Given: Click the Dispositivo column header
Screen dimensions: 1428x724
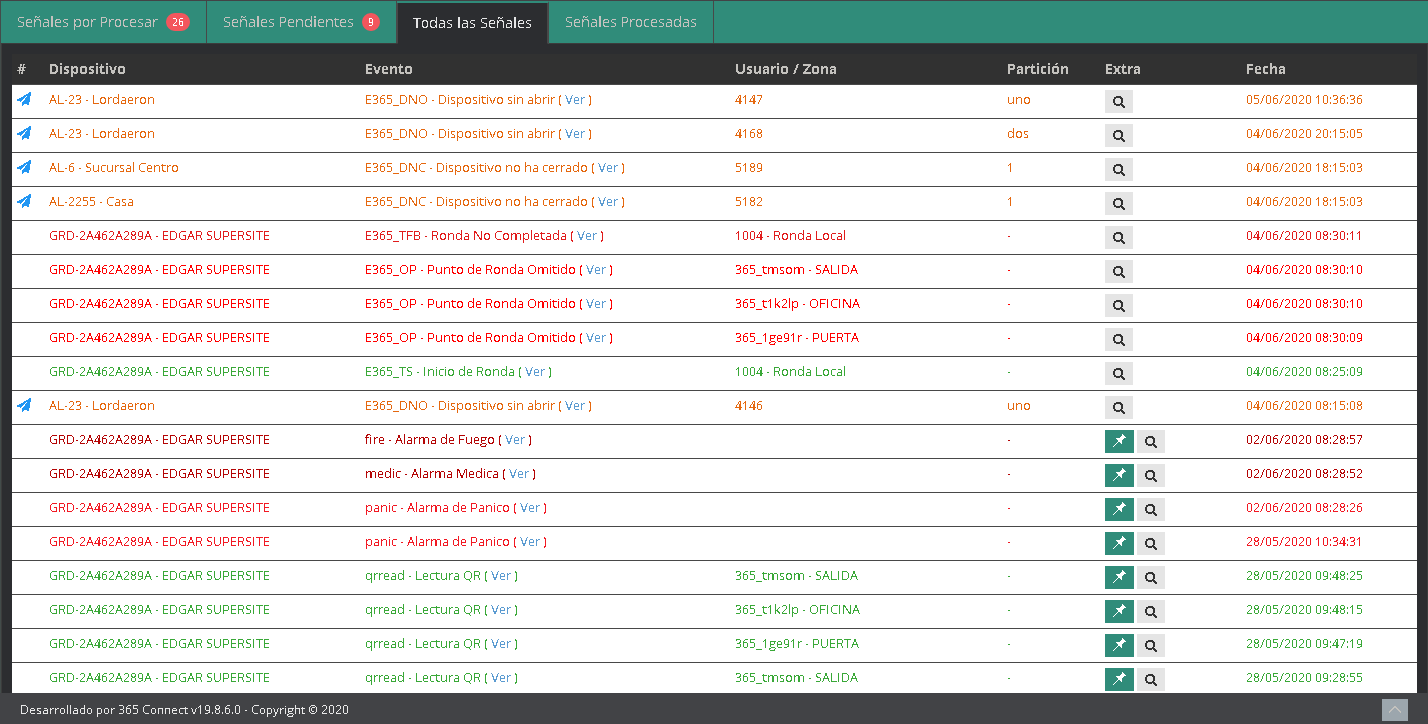Looking at the screenshot, I should (87, 69).
